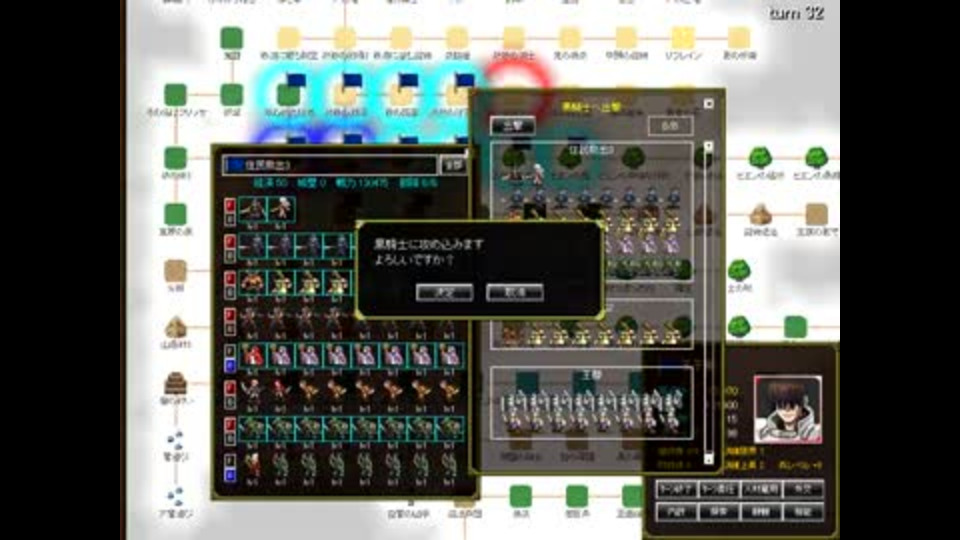Toggle the red flag of the fourth troop row

tap(230, 314)
